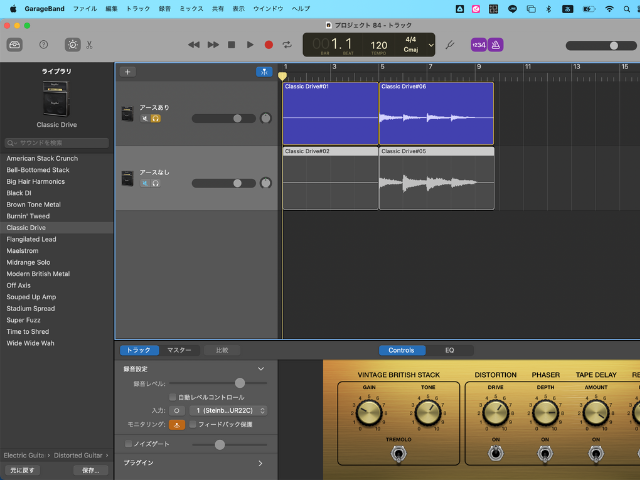Toggle the Cycle loop button
The height and width of the screenshot is (480, 640).
coord(287,44)
